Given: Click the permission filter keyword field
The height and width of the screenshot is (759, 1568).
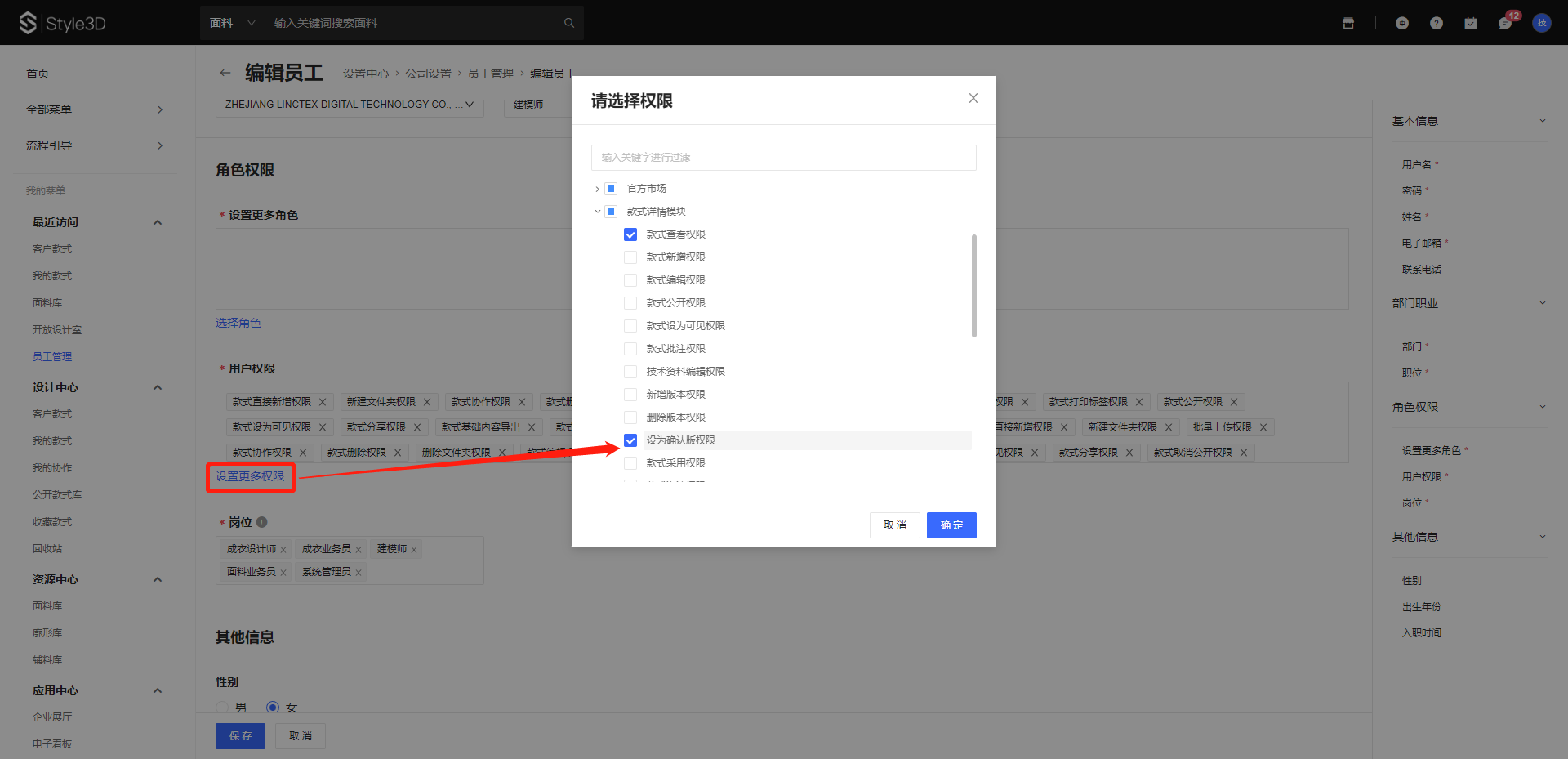Looking at the screenshot, I should tap(784, 158).
